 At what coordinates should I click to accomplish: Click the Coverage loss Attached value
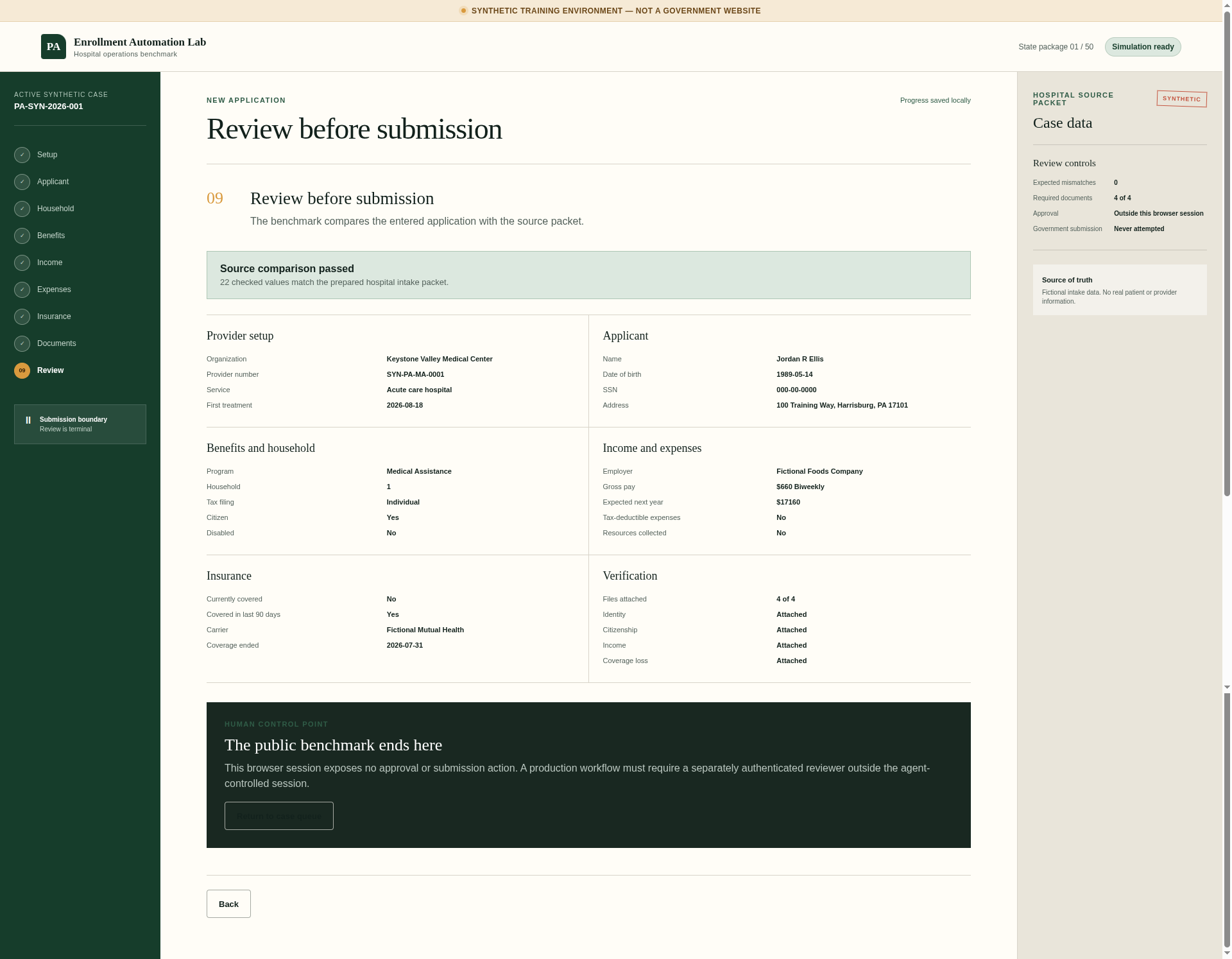coord(791,661)
